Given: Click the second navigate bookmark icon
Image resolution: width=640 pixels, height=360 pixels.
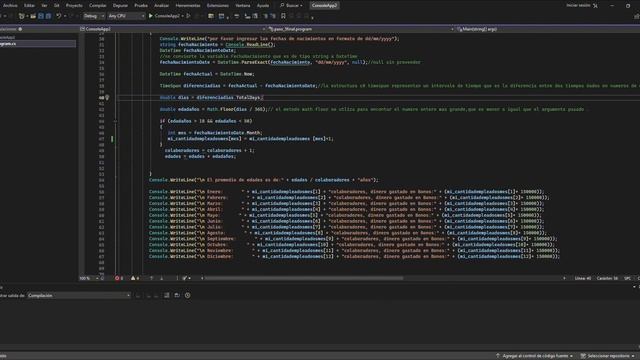Looking at the screenshot, I should point(273,16).
